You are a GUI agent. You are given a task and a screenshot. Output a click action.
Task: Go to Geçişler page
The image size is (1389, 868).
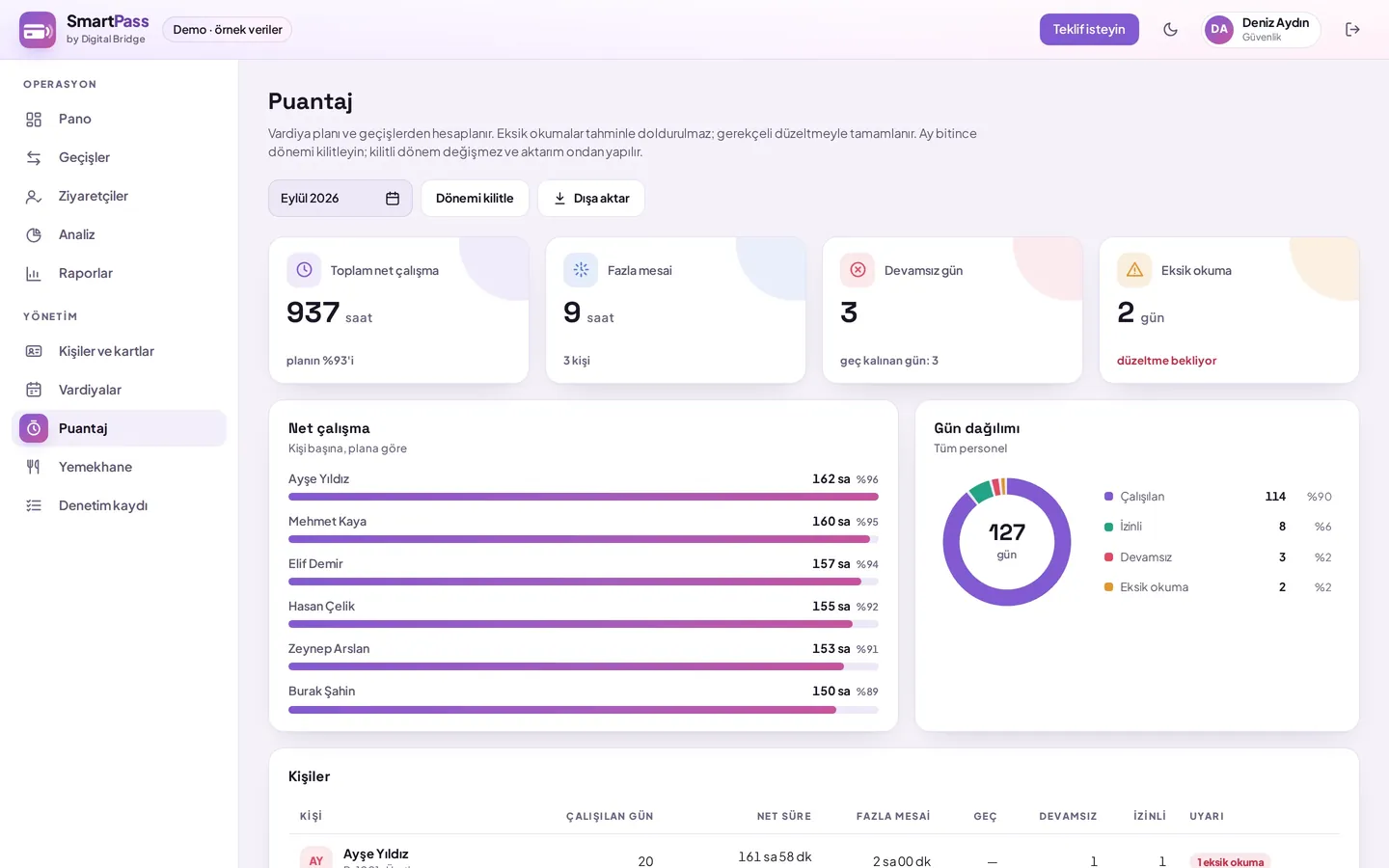(119, 158)
